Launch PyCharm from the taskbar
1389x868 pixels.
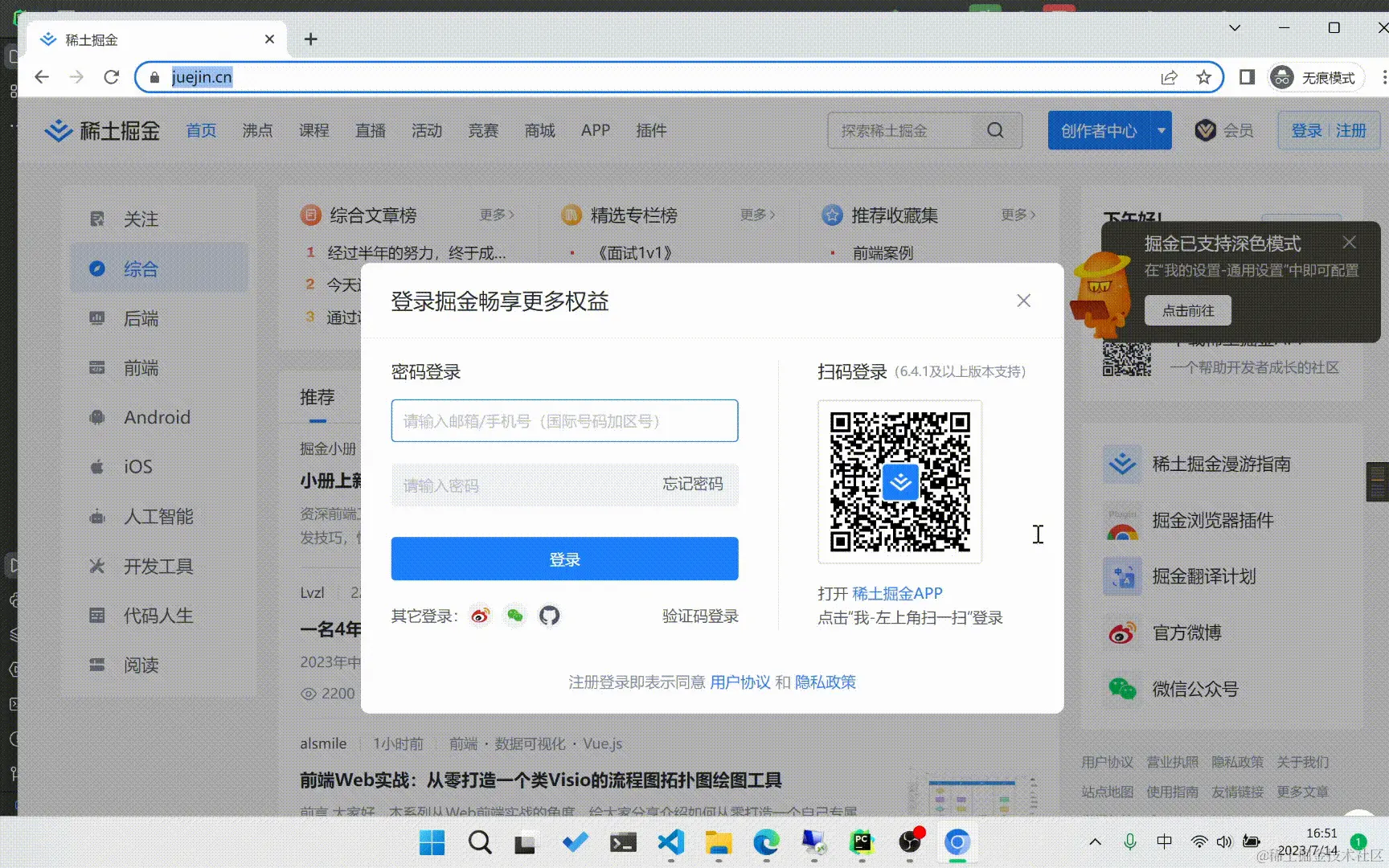click(x=862, y=842)
